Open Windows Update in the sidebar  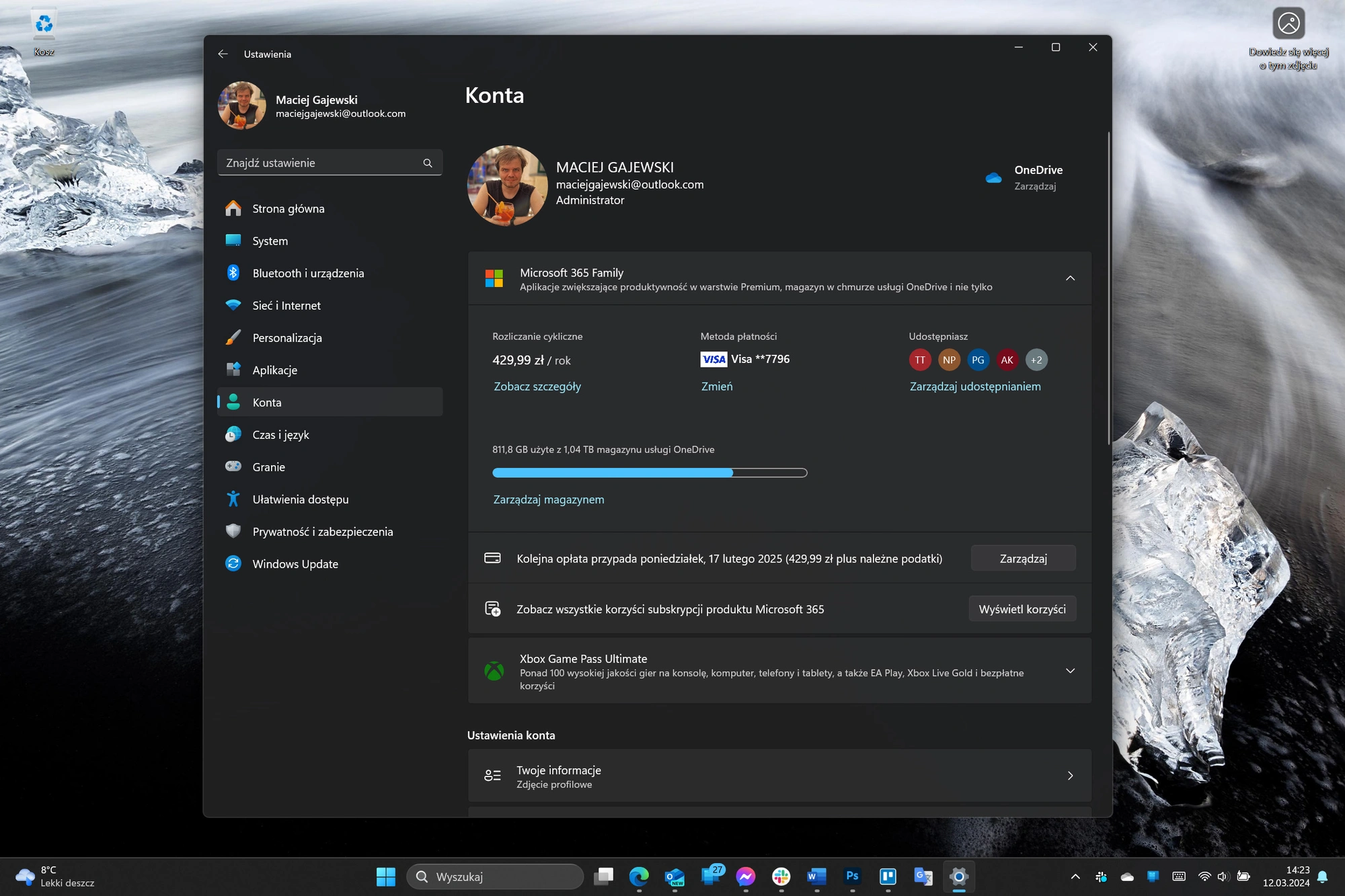tap(330, 564)
